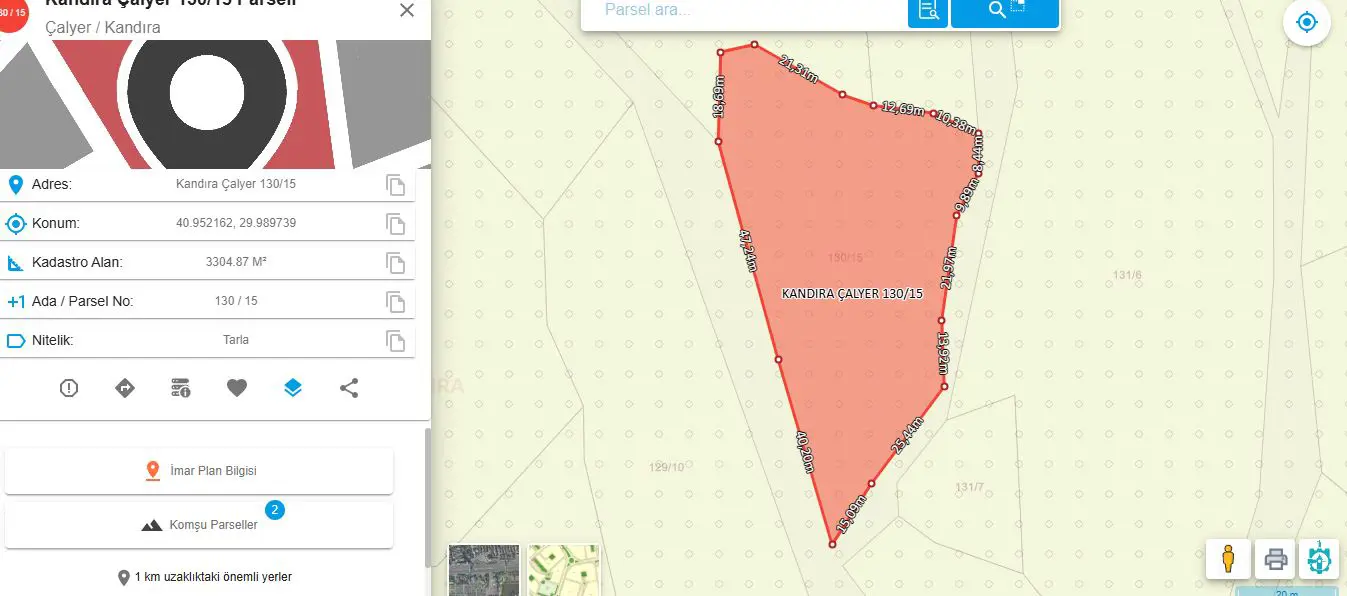Click the report warning icon
Image resolution: width=1347 pixels, height=596 pixels.
click(69, 388)
